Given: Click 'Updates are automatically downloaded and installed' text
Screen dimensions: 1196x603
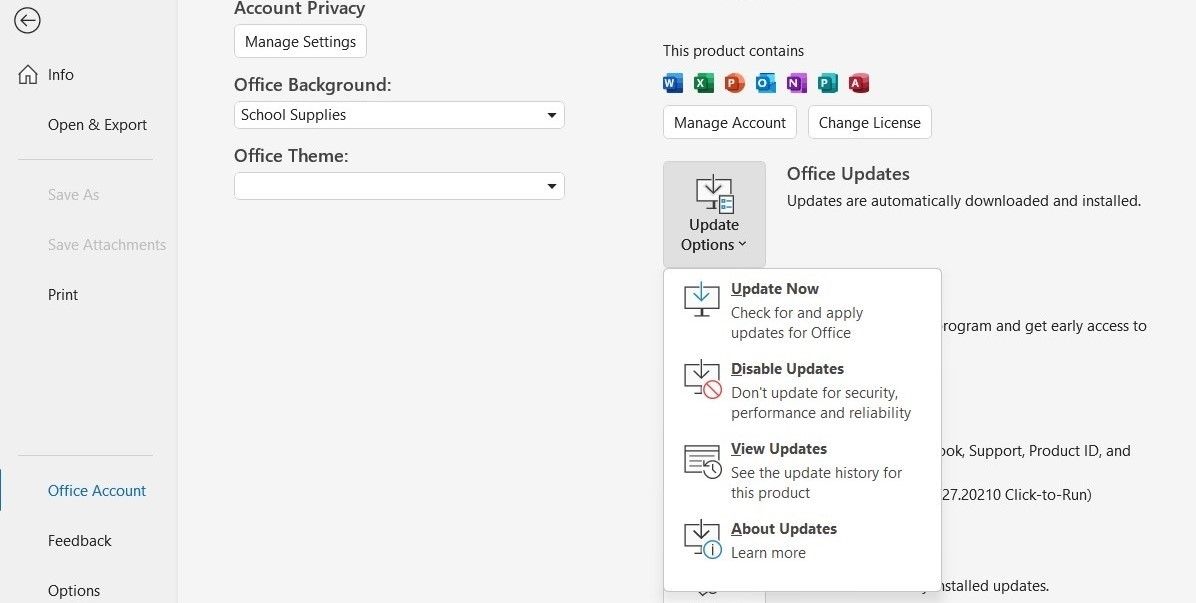Looking at the screenshot, I should pos(964,201).
